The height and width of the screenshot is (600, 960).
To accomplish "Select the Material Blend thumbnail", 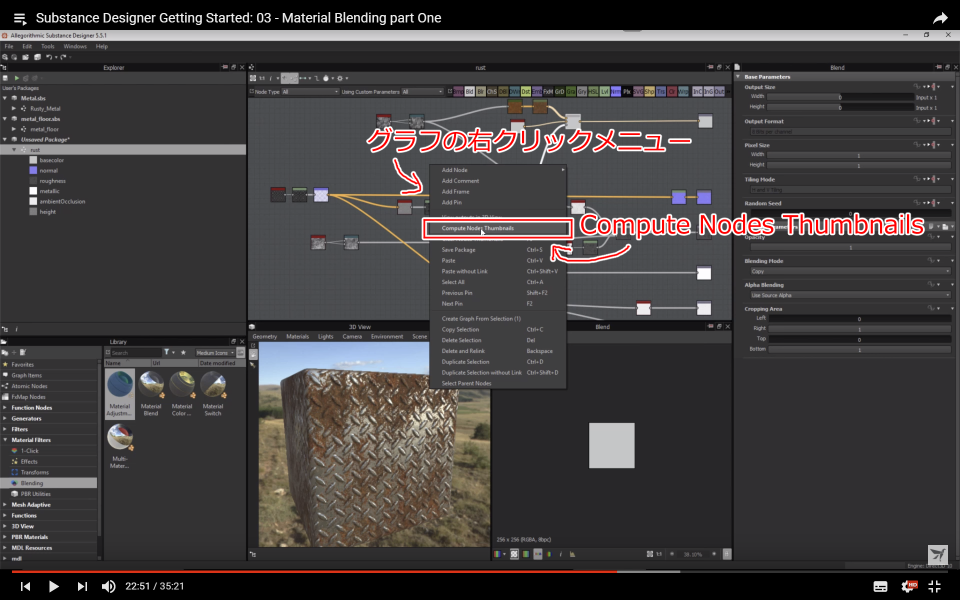I will [x=151, y=394].
